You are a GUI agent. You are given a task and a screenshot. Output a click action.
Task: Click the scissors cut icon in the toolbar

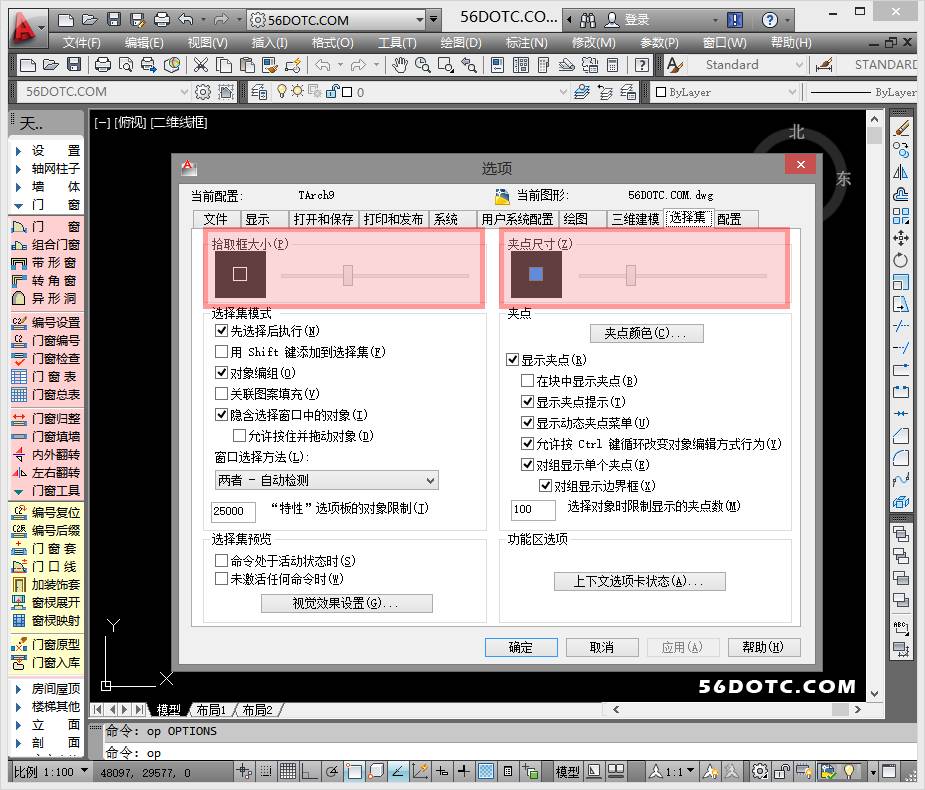coord(201,65)
